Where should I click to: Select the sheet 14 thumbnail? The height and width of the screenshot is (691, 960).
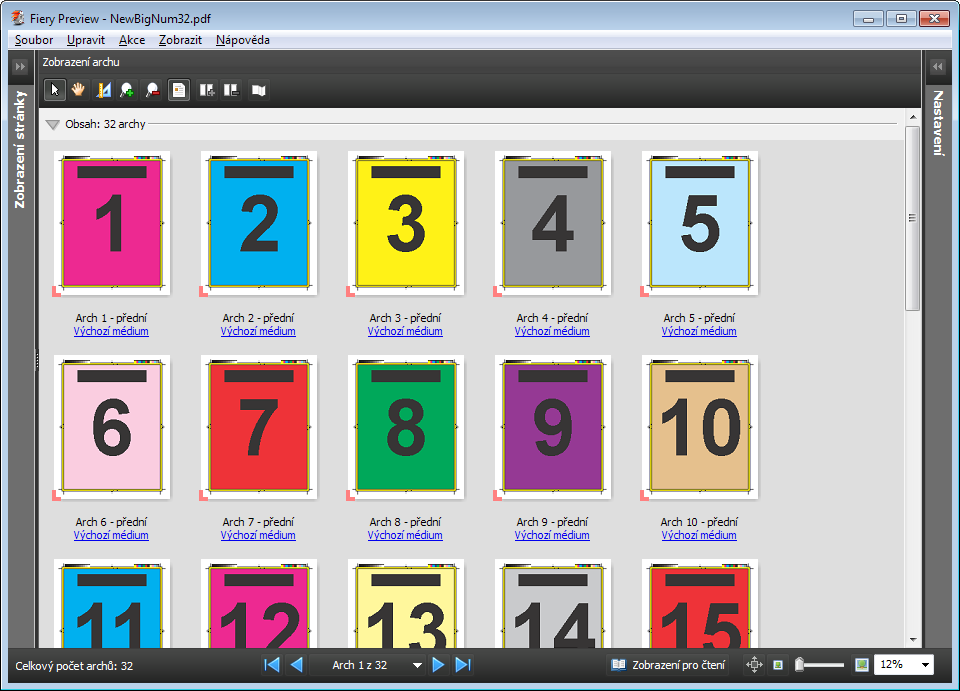[553, 603]
